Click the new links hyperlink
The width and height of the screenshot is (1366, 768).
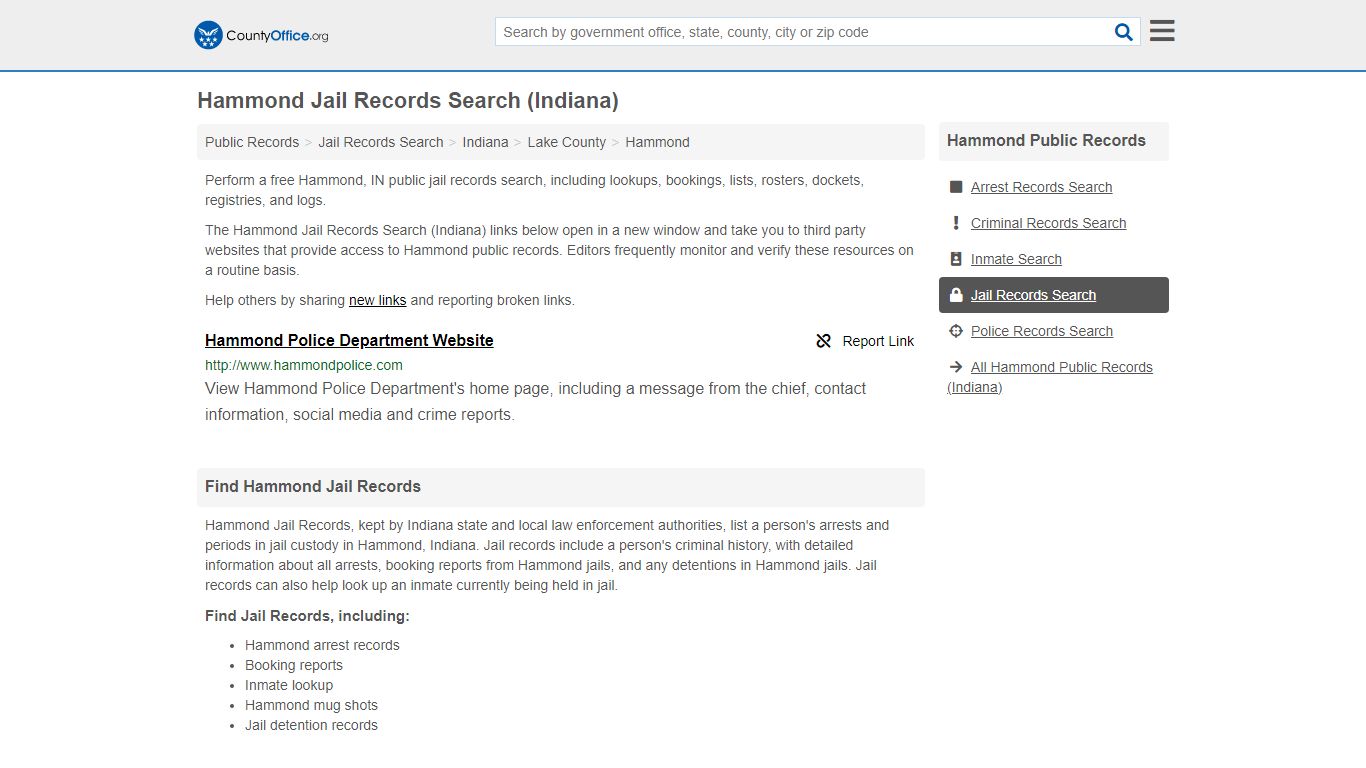tap(377, 300)
